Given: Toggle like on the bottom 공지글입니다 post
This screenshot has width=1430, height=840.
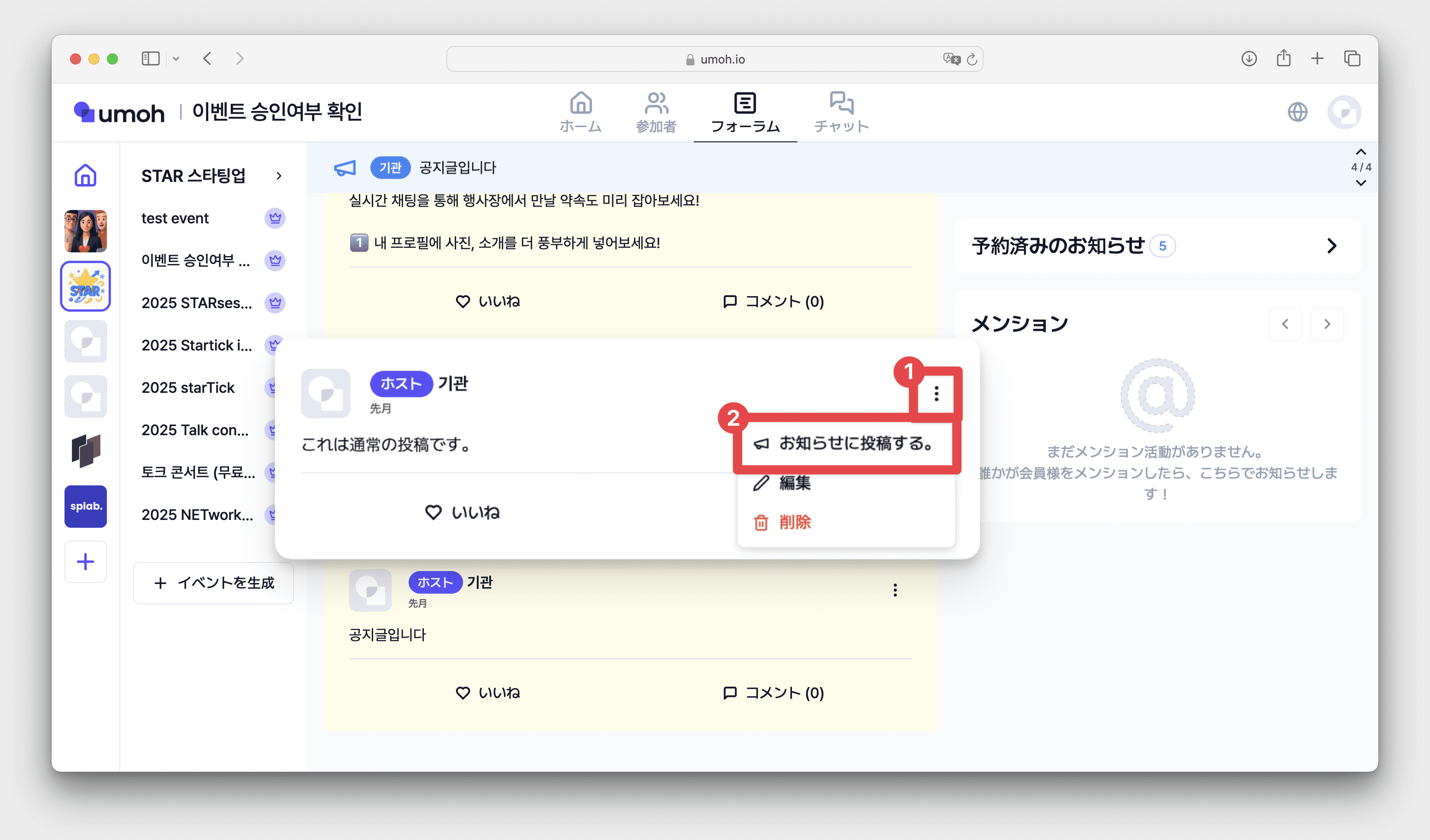Looking at the screenshot, I should click(488, 693).
